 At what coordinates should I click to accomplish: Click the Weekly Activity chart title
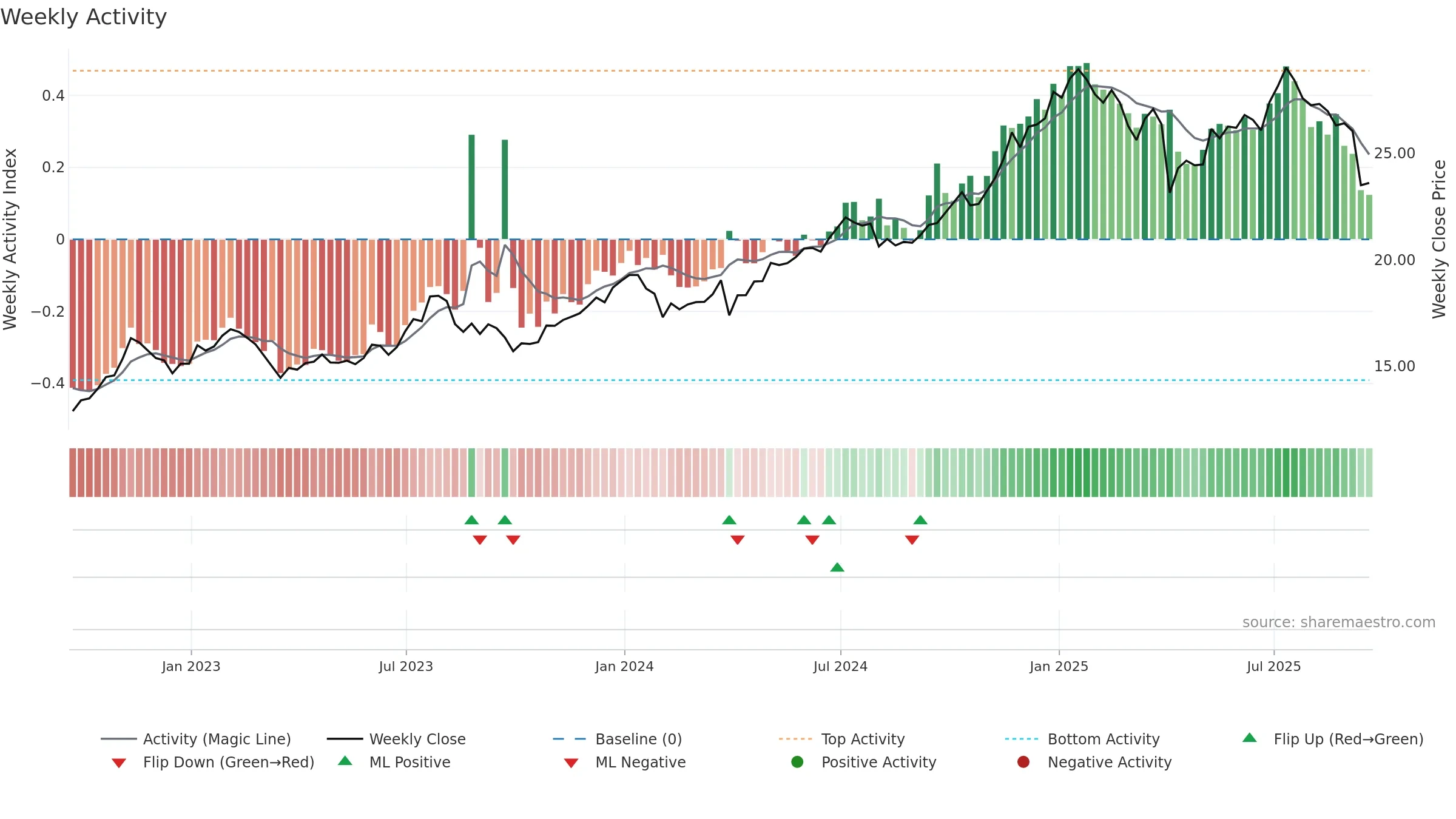click(84, 17)
